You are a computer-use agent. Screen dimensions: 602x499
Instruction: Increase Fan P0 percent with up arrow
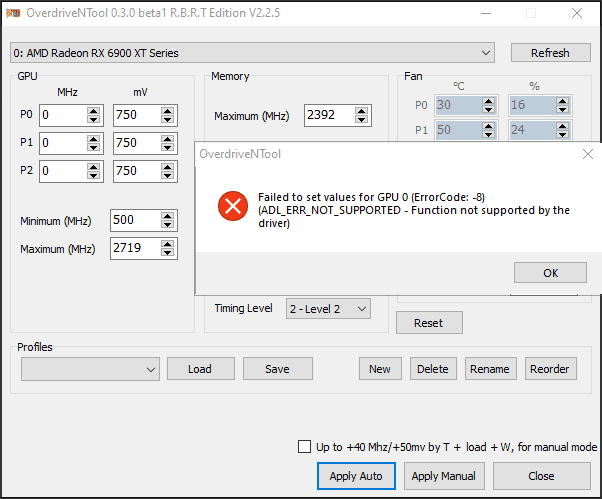coord(562,101)
